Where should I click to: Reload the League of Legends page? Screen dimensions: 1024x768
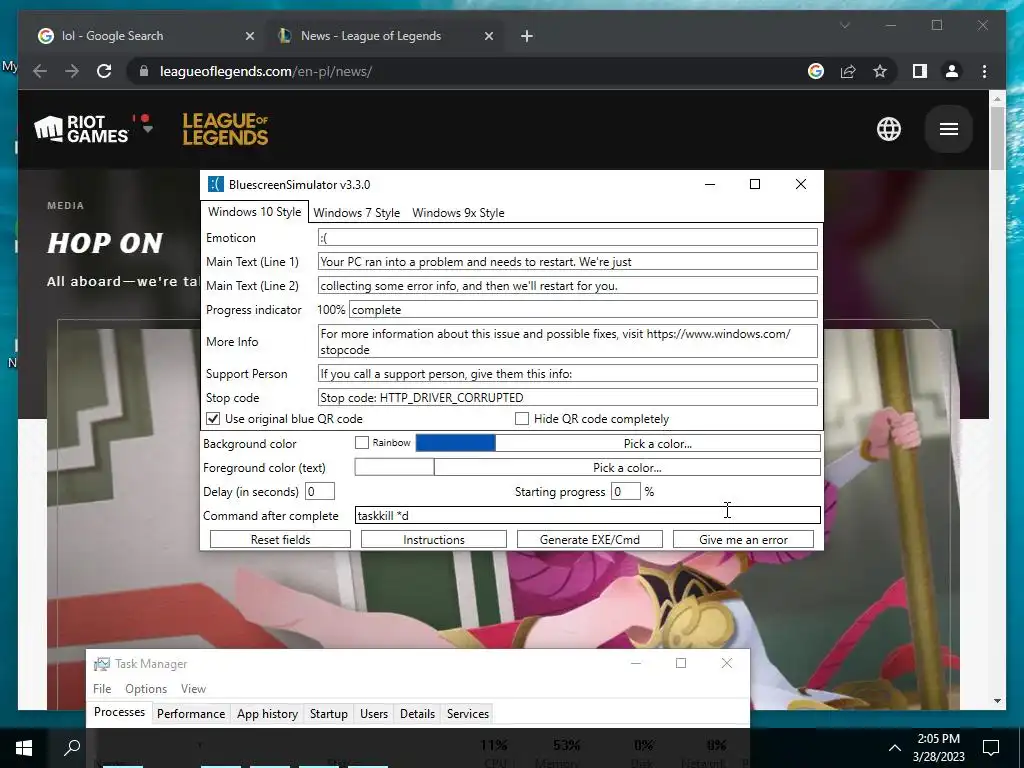[104, 71]
